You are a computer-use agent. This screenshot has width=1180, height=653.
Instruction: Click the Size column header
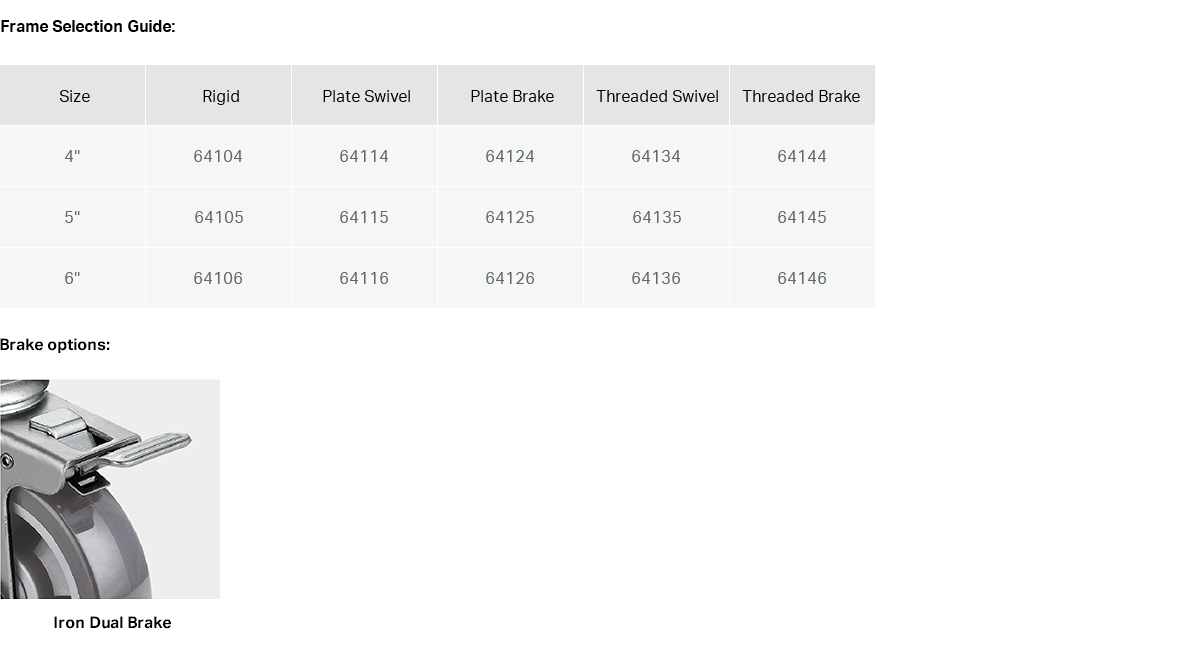coord(75,96)
